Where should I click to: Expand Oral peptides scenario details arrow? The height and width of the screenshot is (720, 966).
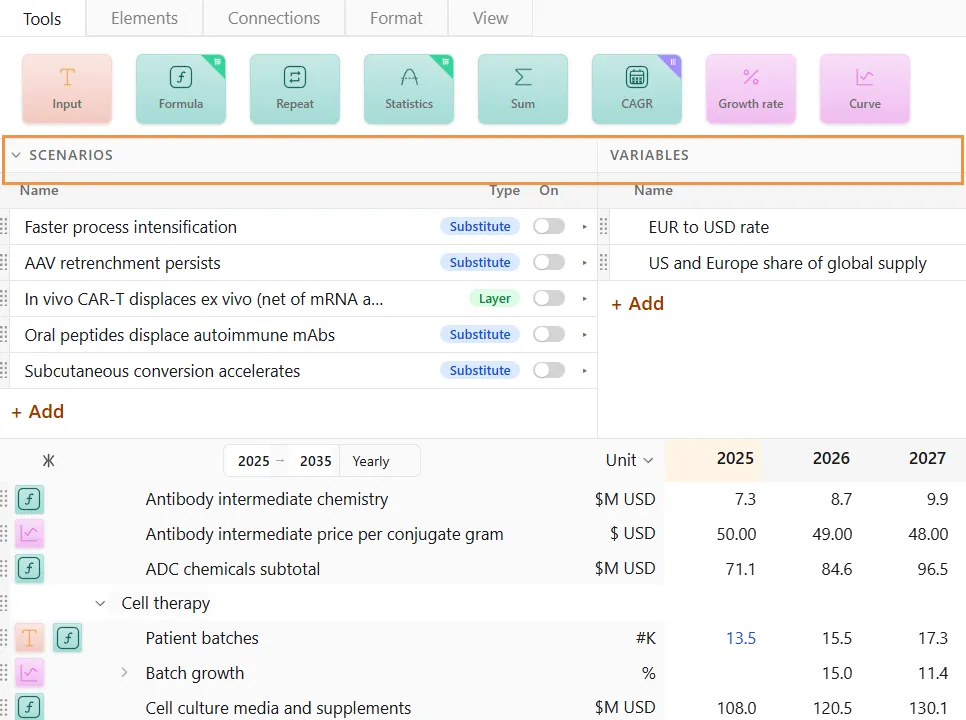click(584, 334)
